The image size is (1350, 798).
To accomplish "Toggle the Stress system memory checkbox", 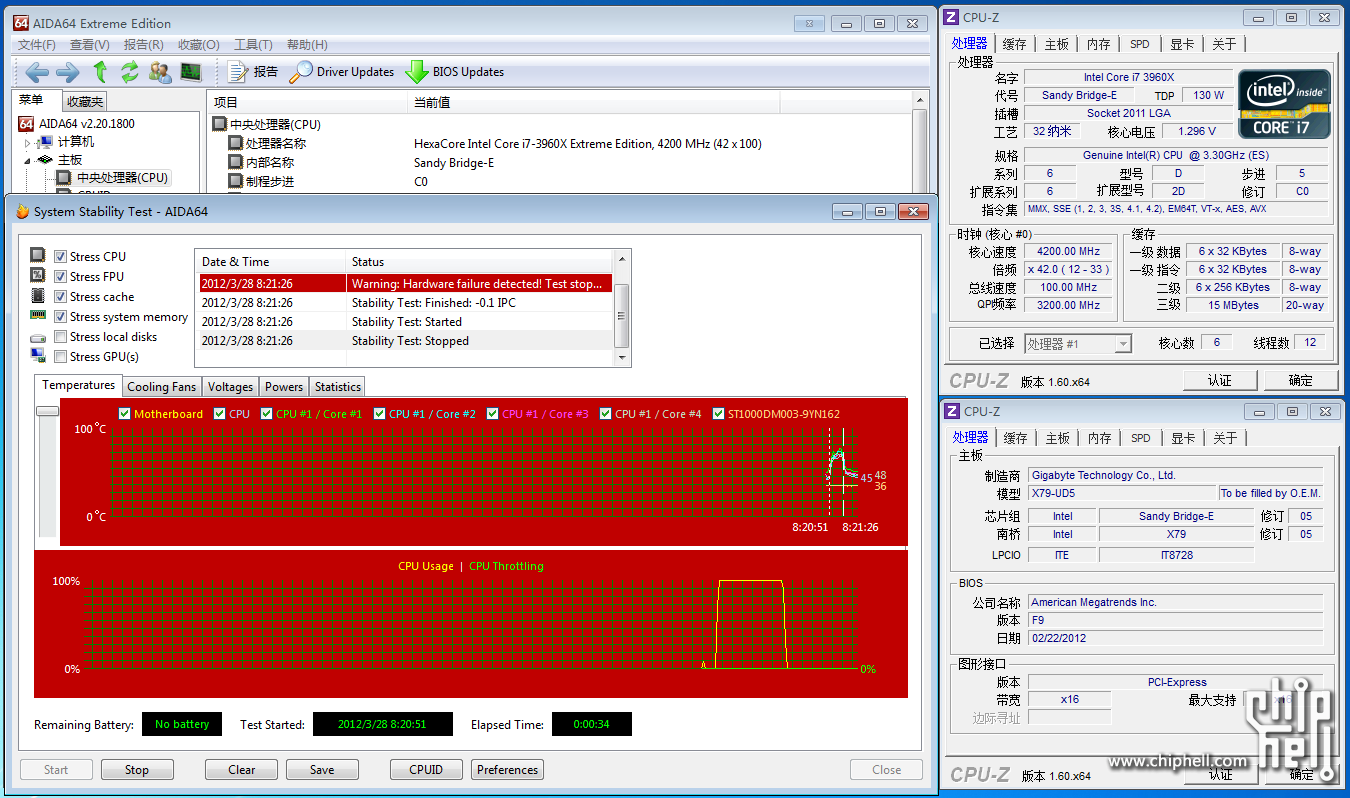I will [x=61, y=317].
